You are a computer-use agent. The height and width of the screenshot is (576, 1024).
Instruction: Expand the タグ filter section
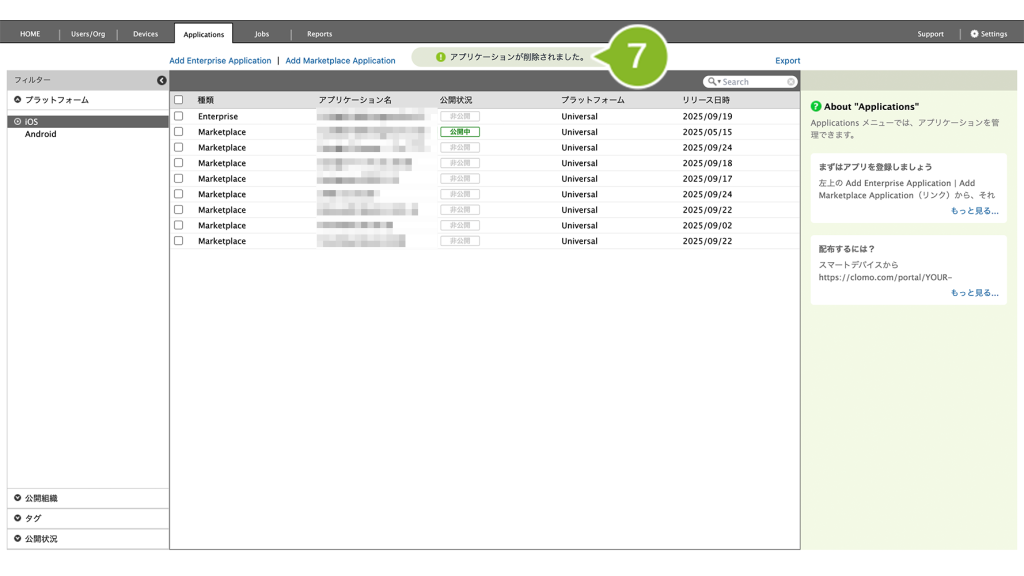point(18,518)
